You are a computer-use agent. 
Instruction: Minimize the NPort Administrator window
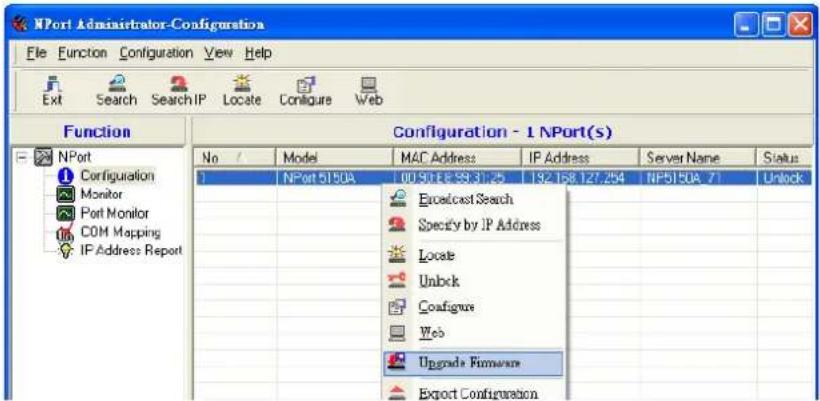point(746,25)
